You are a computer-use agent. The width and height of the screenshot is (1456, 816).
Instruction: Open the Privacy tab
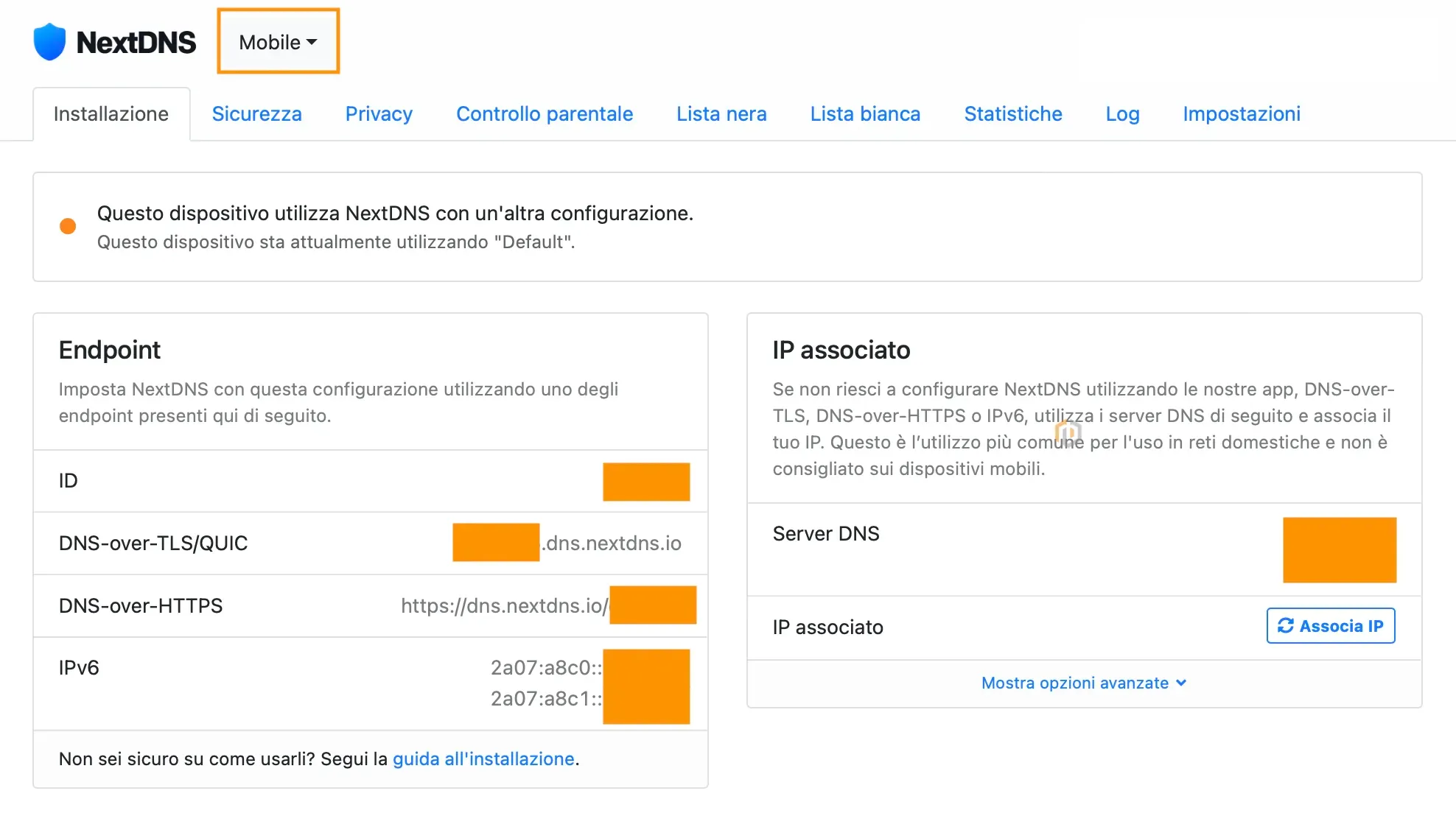click(x=379, y=114)
